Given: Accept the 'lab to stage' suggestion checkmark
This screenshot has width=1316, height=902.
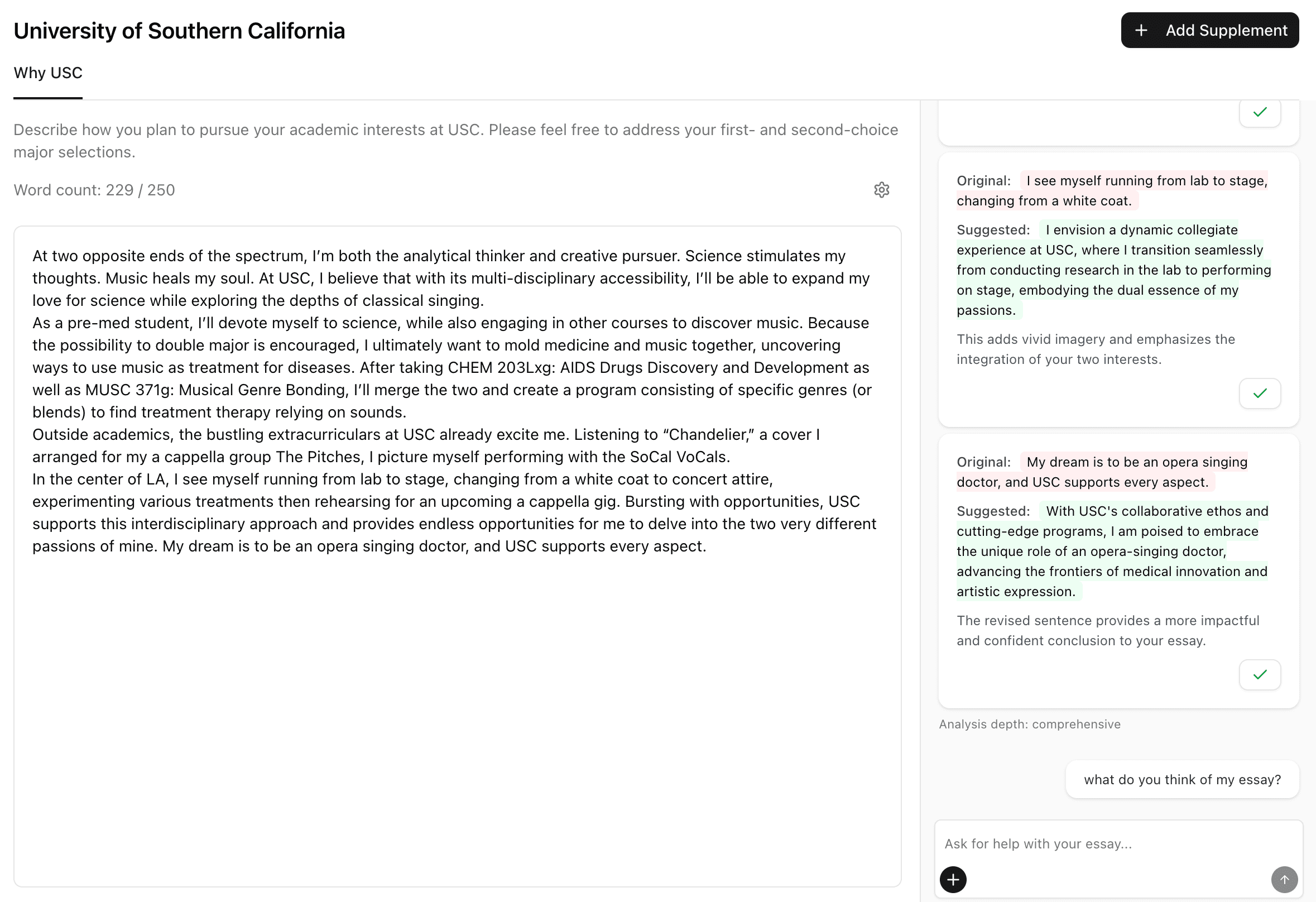Looking at the screenshot, I should tap(1260, 394).
